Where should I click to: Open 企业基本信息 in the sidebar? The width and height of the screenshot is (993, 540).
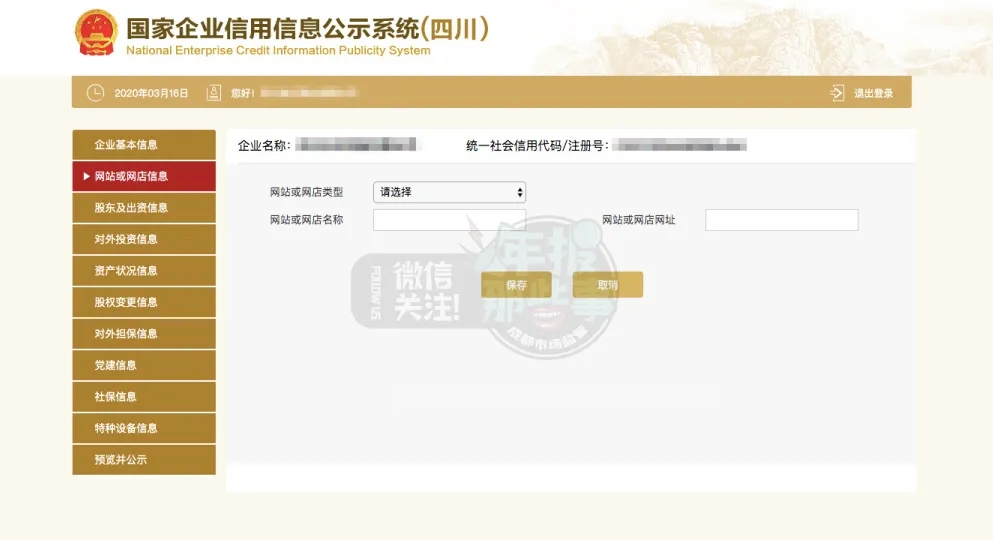[144, 145]
